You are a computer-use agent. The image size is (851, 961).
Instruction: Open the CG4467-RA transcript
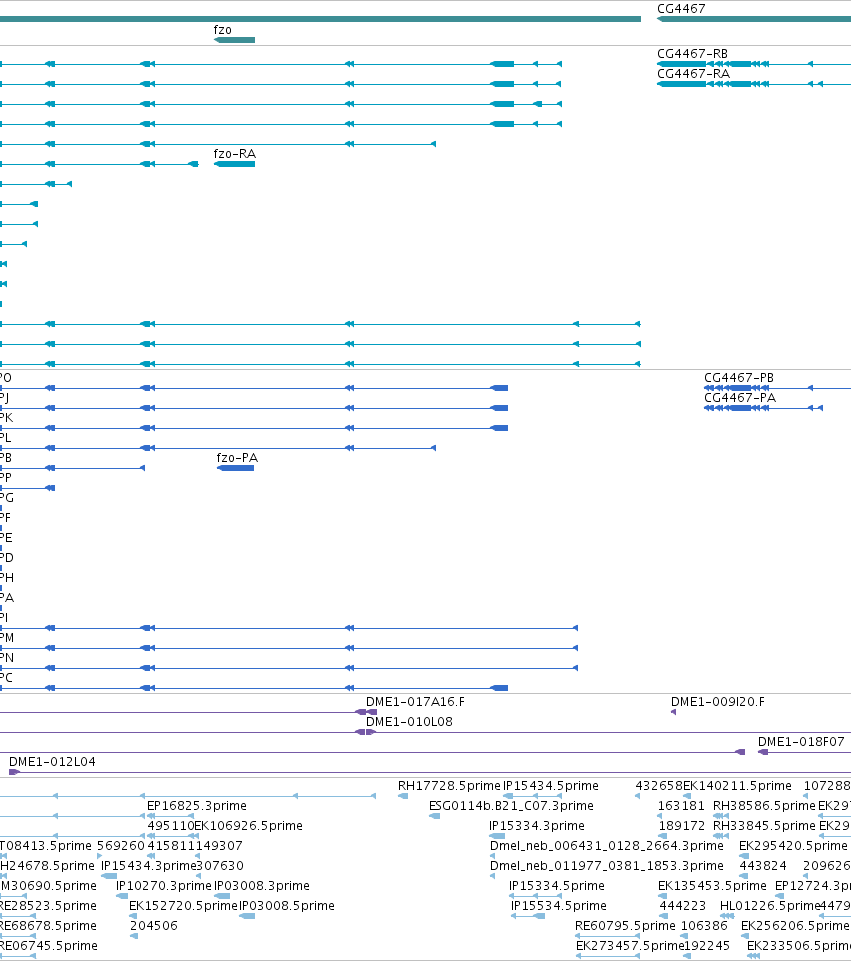(693, 74)
